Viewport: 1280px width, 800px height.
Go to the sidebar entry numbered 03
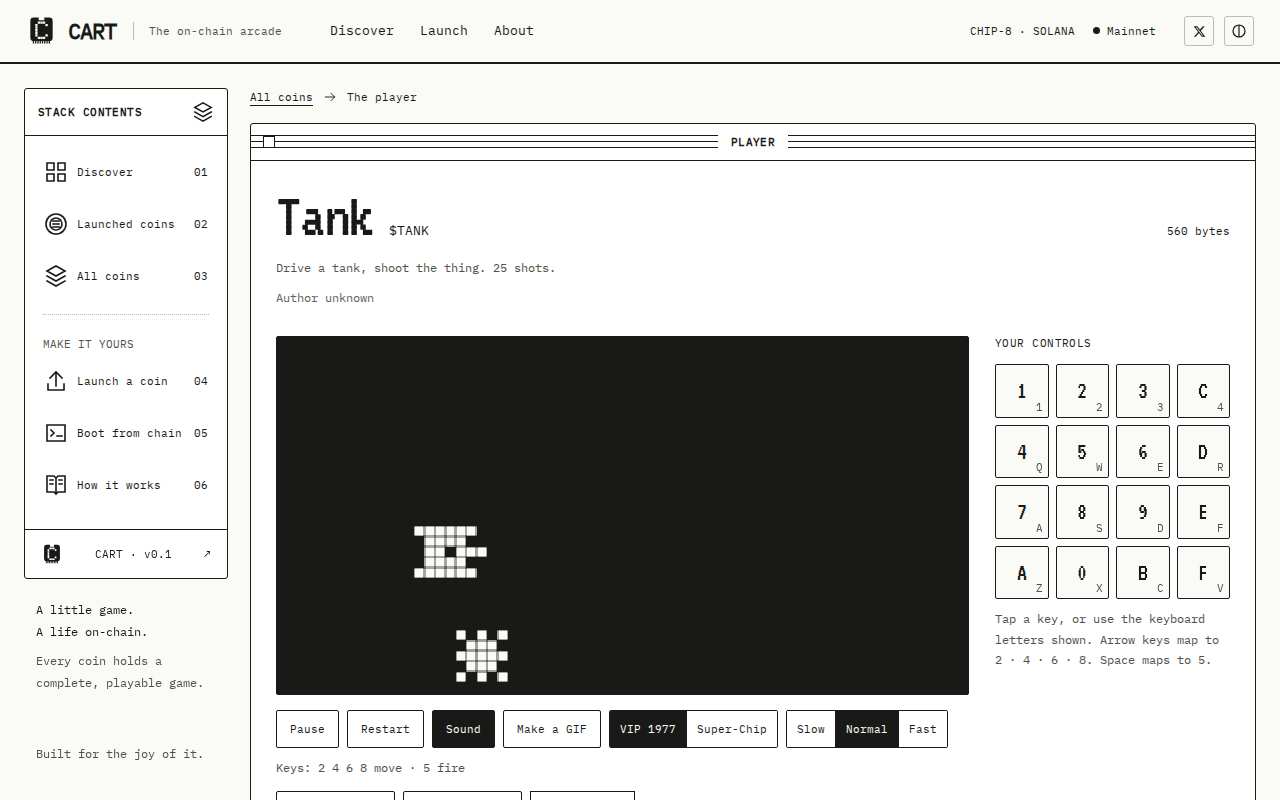(x=126, y=276)
